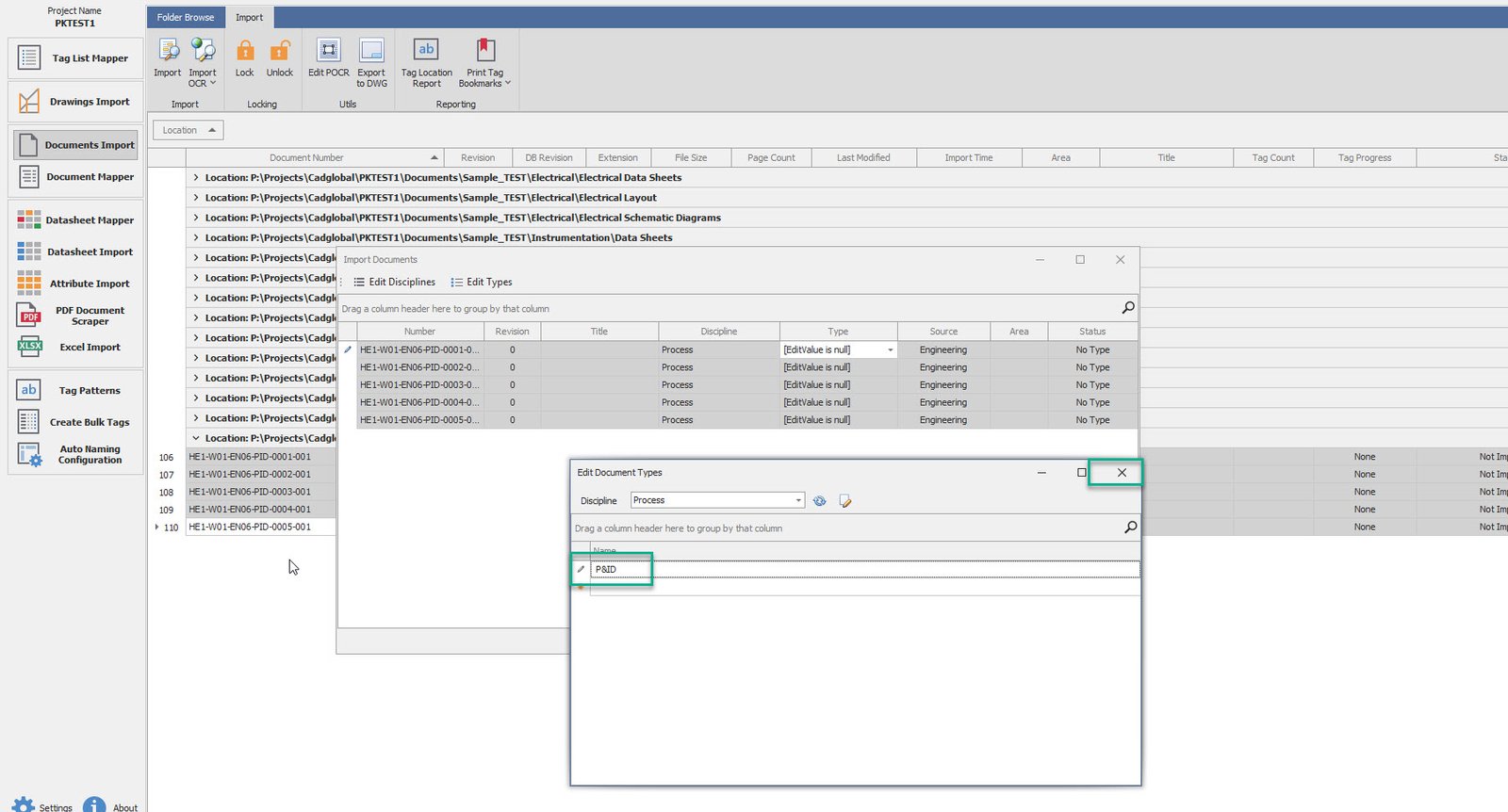Switch to the Folder Browse tab

[185, 17]
